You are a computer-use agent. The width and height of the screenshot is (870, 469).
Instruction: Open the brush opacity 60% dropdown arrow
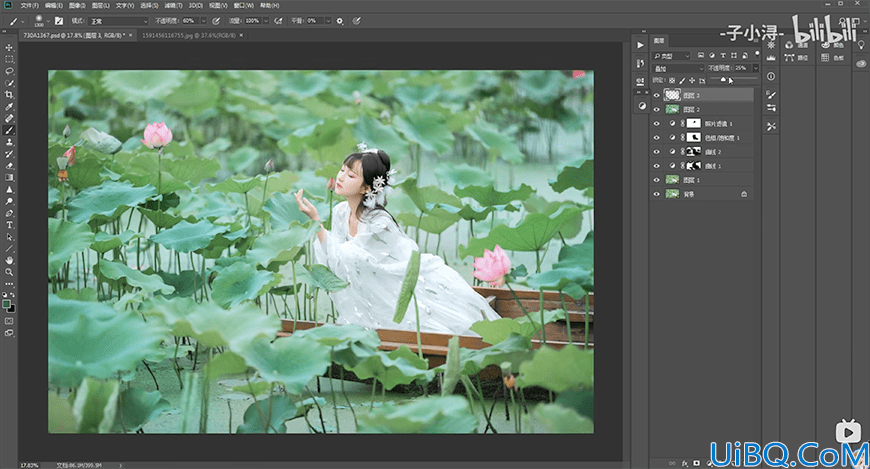pos(203,21)
